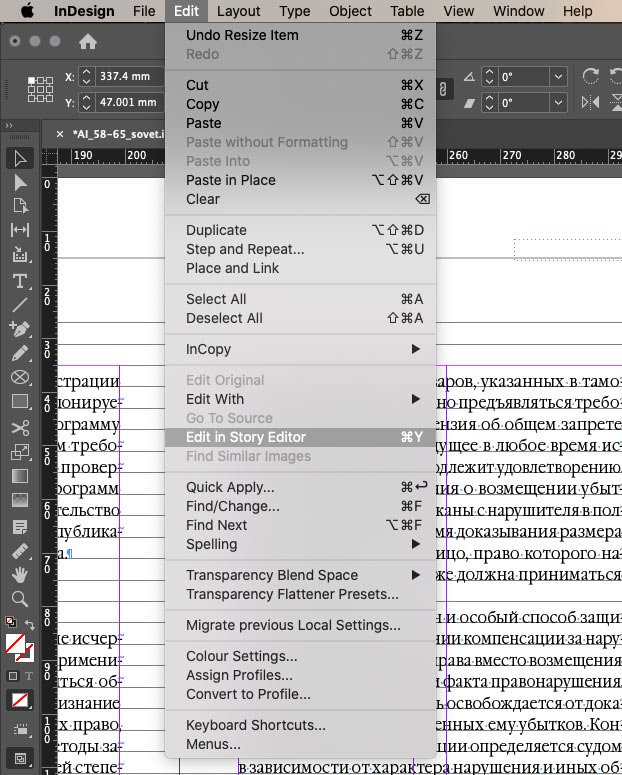Viewport: 622px width, 775px height.
Task: Choose Undo Resize Item
Action: pos(300,35)
